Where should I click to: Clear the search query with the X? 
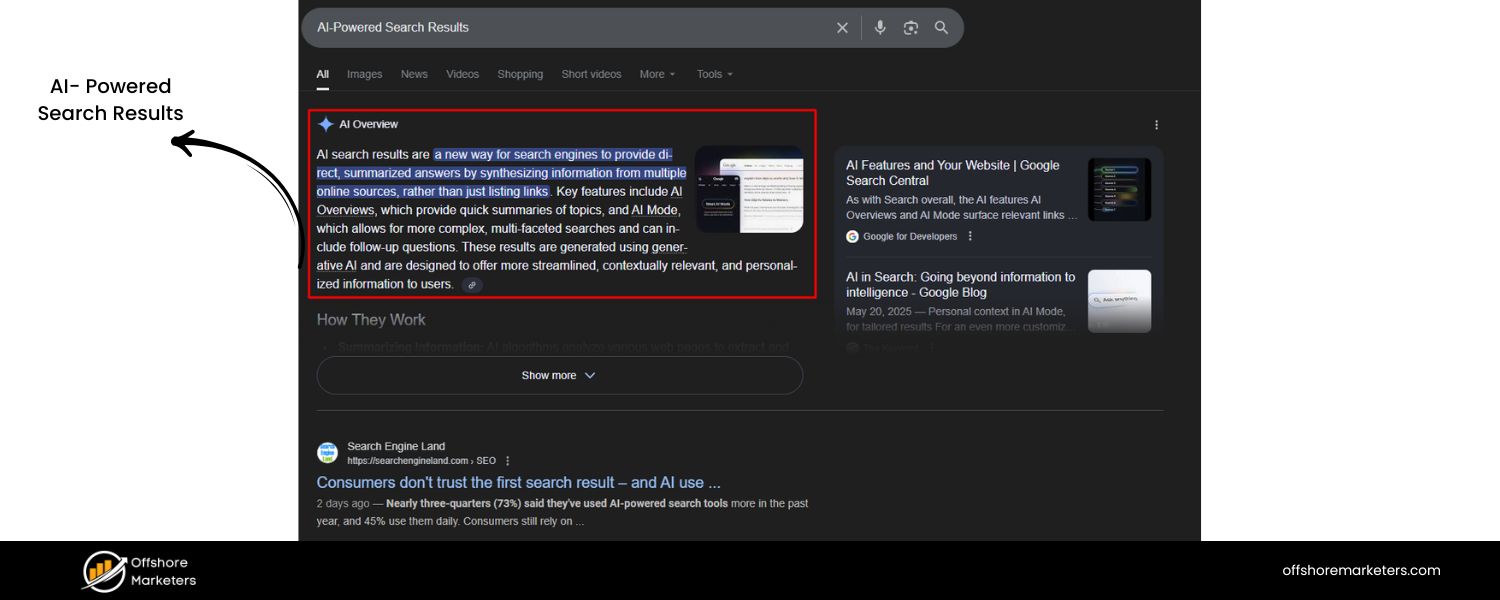[x=842, y=27]
